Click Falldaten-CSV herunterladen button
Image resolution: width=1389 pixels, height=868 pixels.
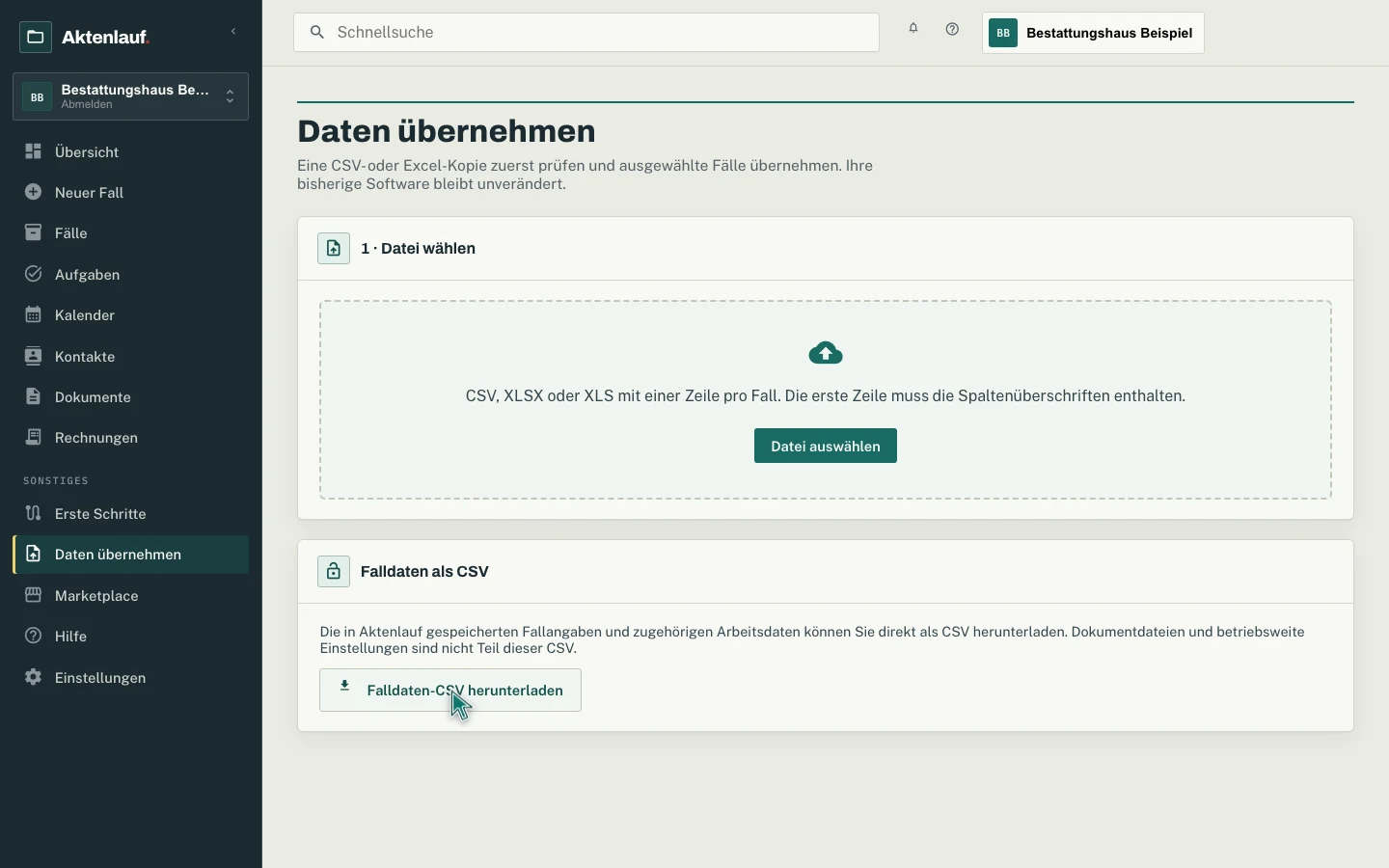450,691
